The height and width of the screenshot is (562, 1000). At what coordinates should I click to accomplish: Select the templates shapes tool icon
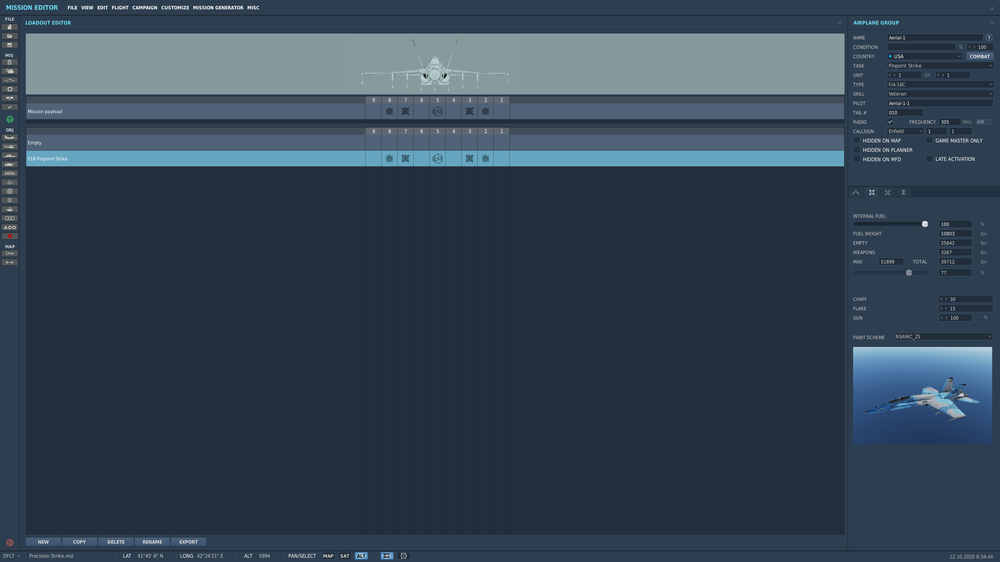click(10, 227)
